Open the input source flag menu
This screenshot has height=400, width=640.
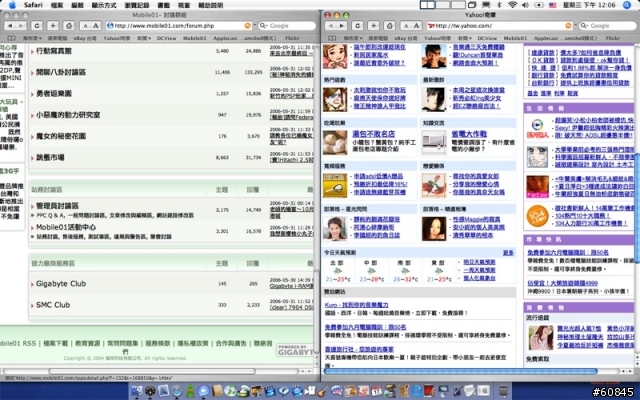click(552, 5)
